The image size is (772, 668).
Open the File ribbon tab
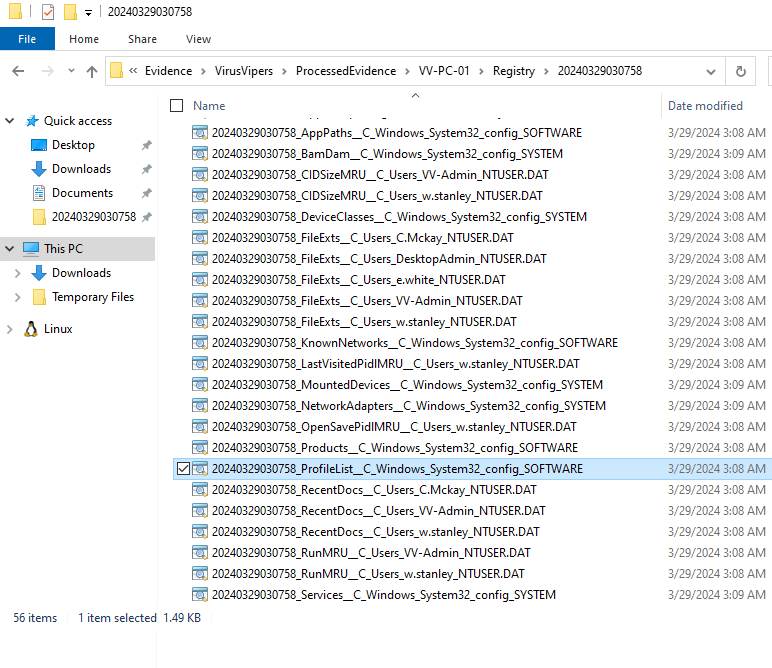(x=27, y=39)
